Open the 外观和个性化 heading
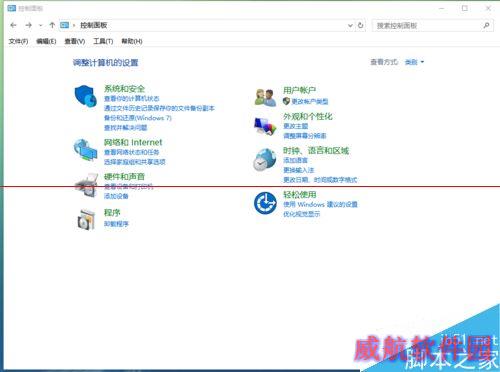 tap(308, 116)
